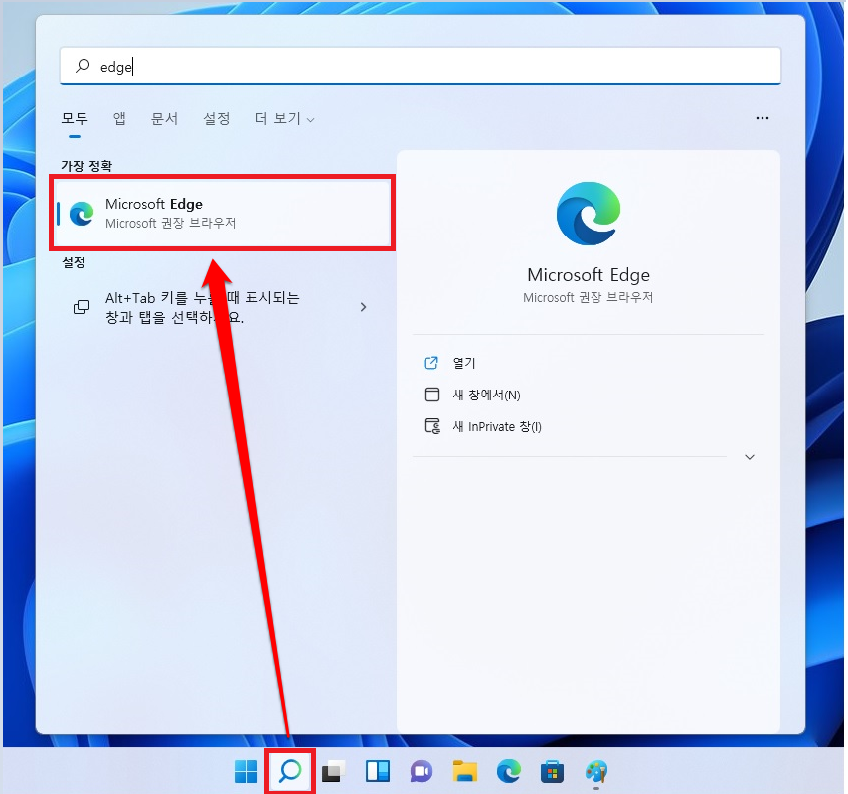Viewport: 848px width, 794px height.
Task: Click the 새 창에서 window icon
Action: [x=432, y=394]
